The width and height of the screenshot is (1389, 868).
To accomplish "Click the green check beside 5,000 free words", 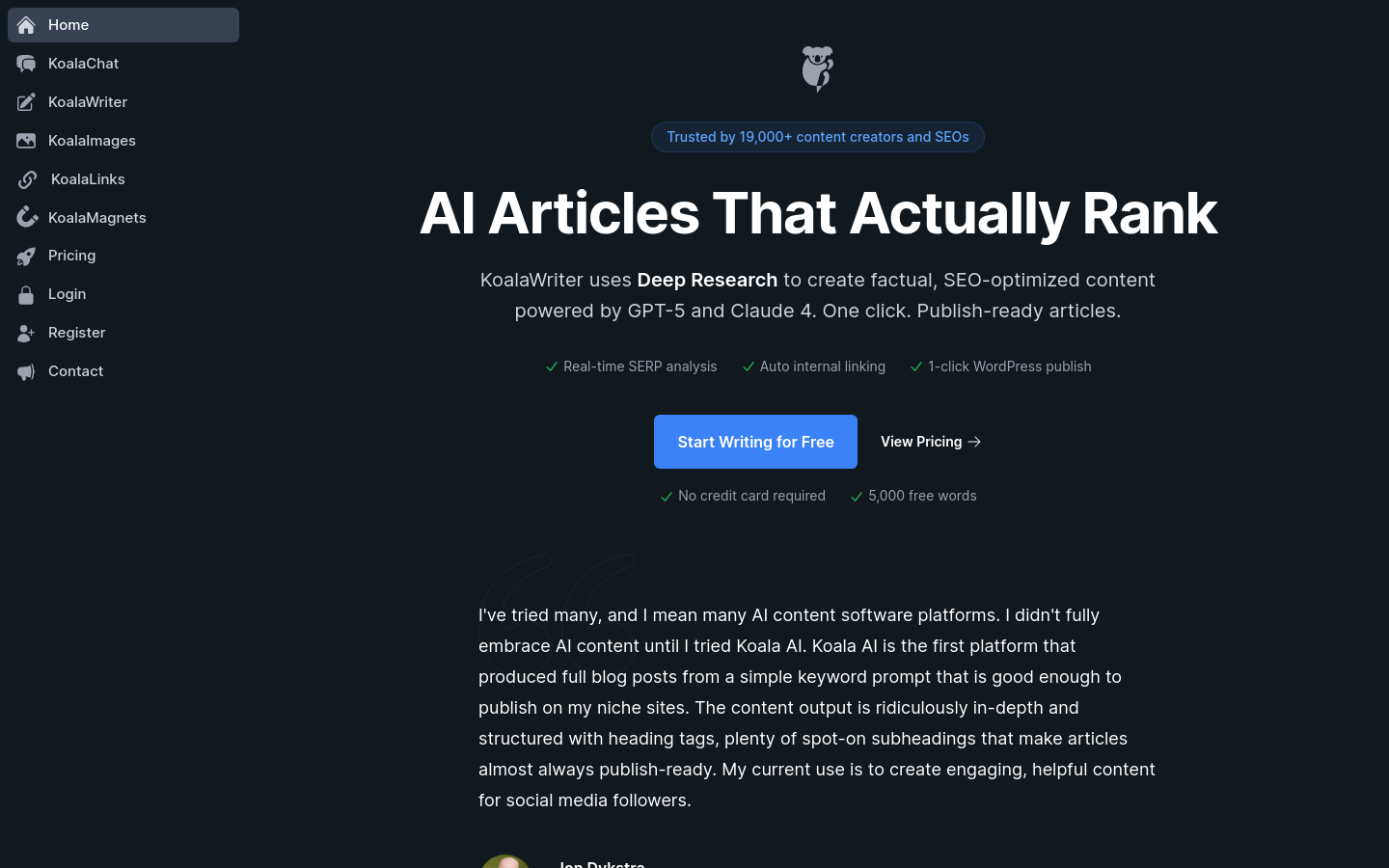I will pyautogui.click(x=857, y=497).
